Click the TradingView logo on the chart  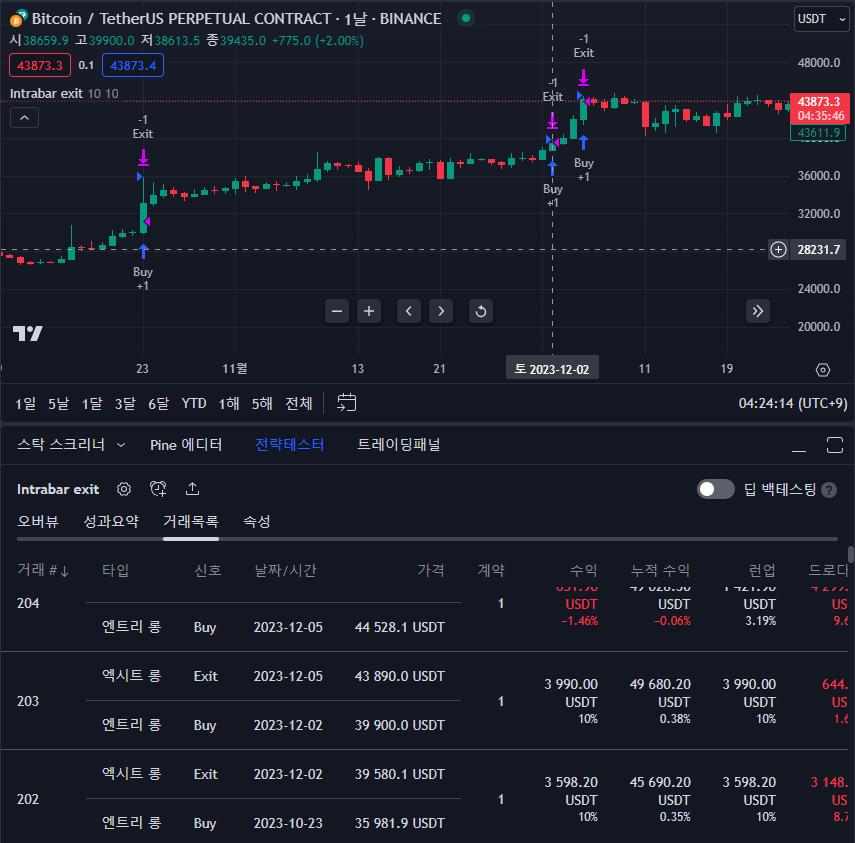(28, 333)
